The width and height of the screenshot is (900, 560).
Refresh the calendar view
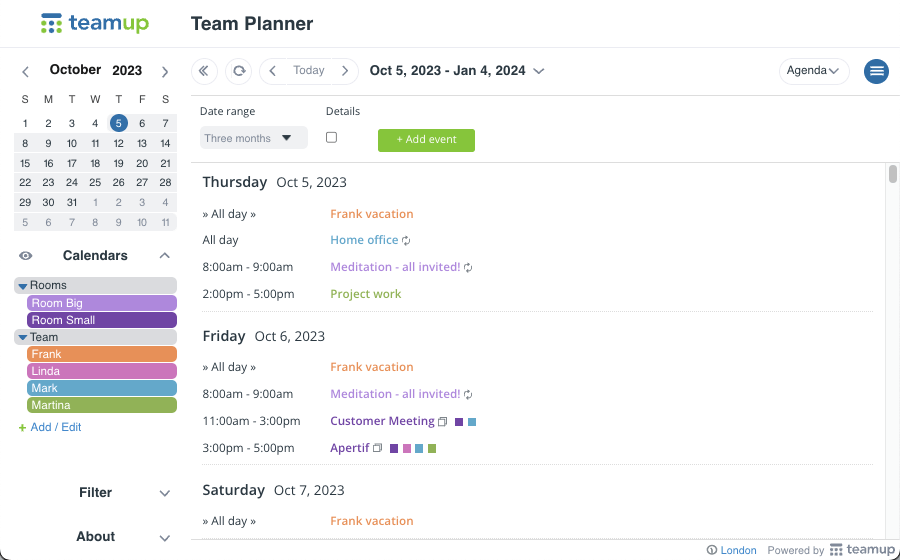239,71
